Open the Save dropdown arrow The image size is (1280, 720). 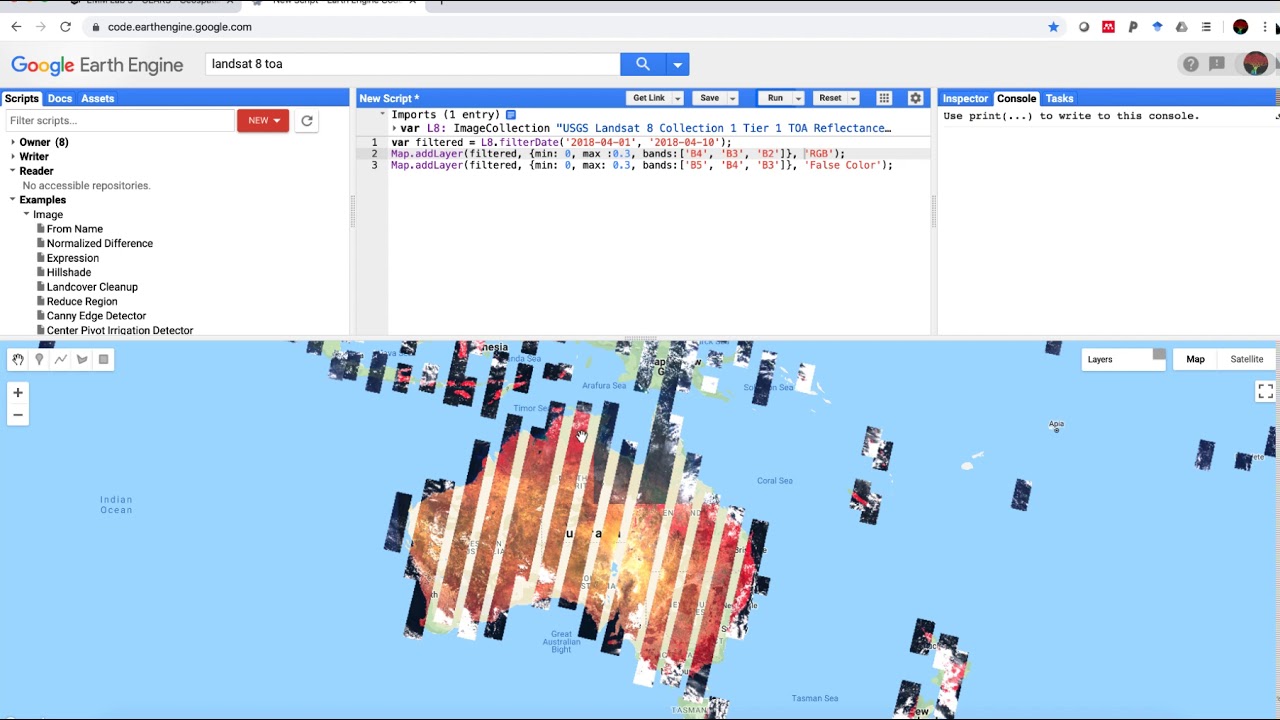(x=732, y=98)
